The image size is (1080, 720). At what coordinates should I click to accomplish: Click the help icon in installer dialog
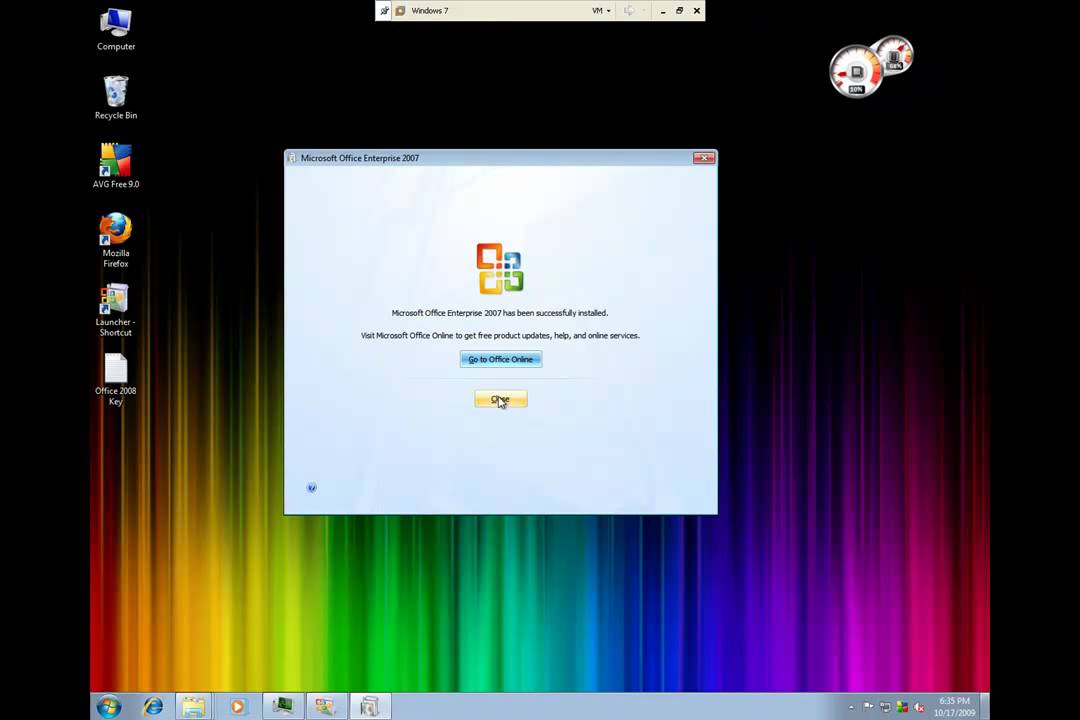coord(311,488)
